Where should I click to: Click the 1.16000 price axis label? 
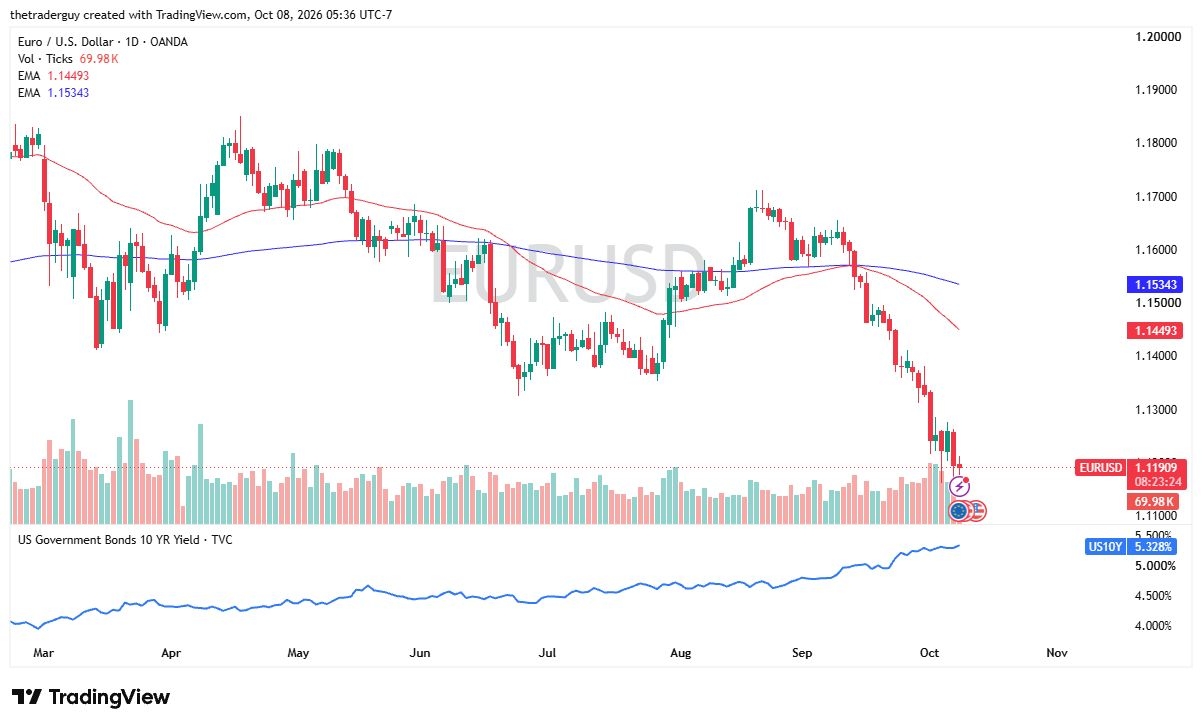1157,250
